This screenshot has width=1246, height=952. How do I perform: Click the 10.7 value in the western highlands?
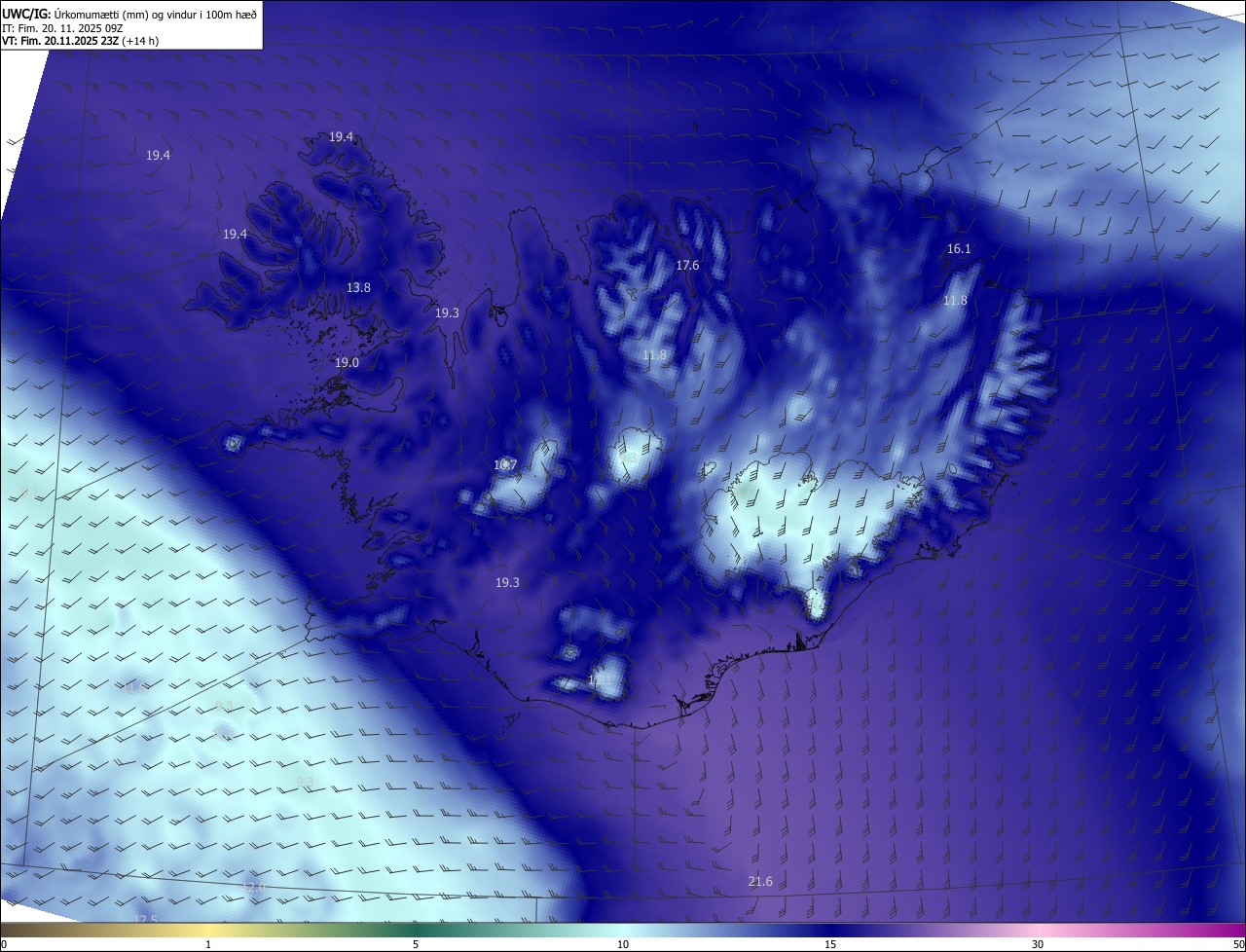pyautogui.click(x=504, y=464)
